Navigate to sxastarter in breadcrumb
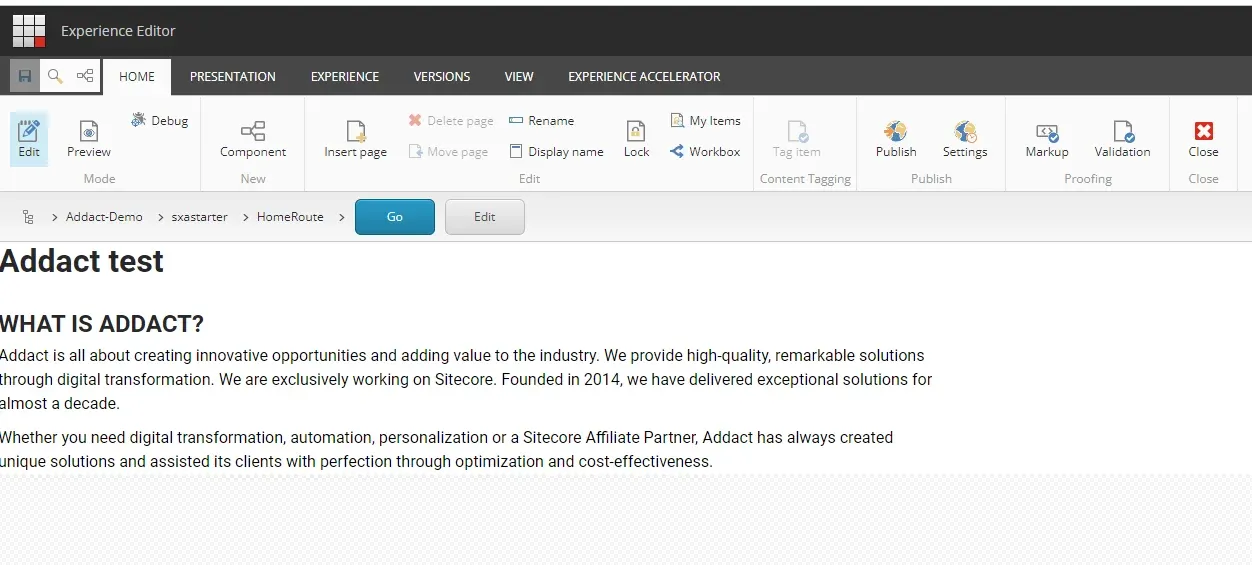 coord(199,217)
